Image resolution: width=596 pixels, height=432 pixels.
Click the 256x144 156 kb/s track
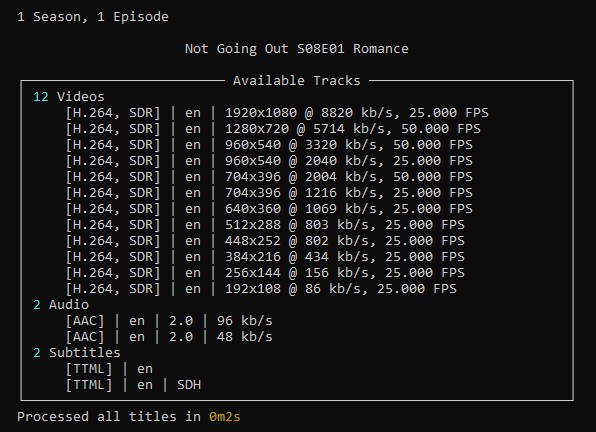[x=265, y=273]
